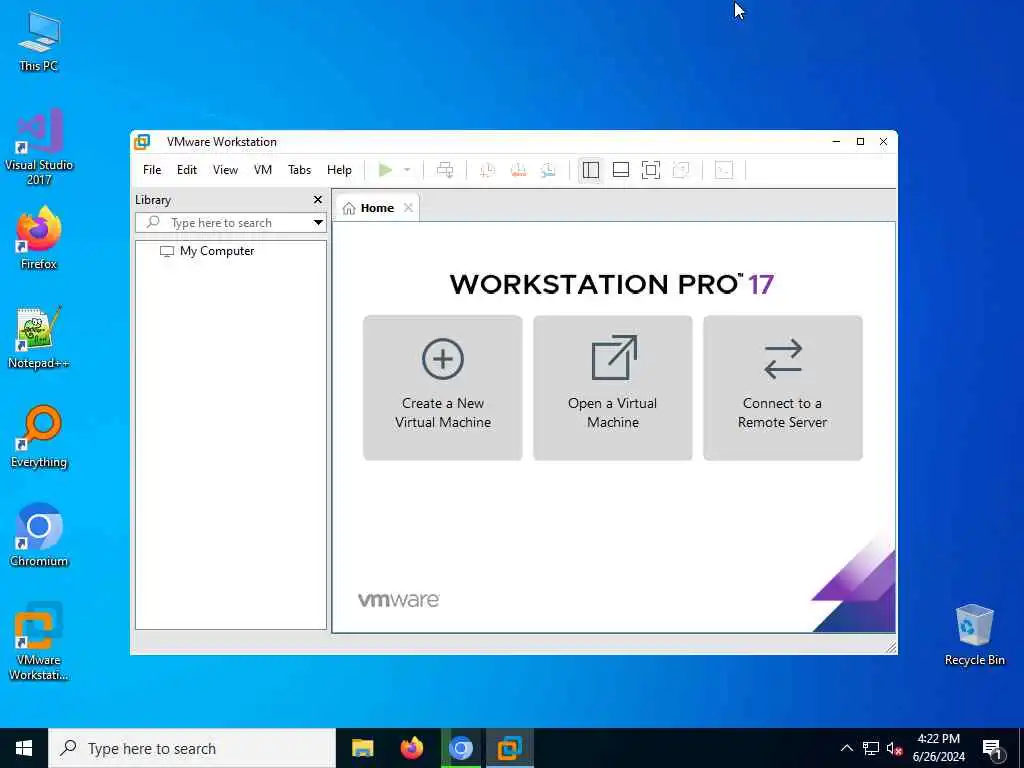Open This PC desktop icon
Viewport: 1024px width, 768px height.
[39, 40]
